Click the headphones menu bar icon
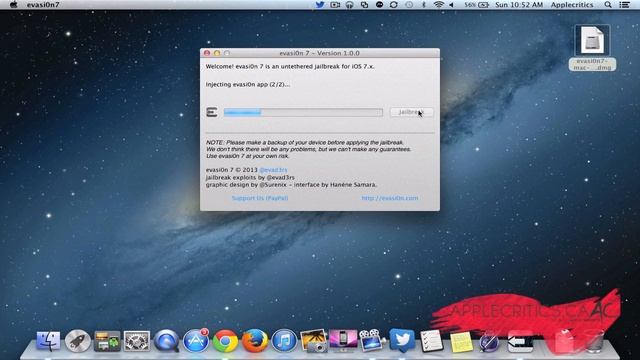The height and width of the screenshot is (360, 640). click(349, 4)
